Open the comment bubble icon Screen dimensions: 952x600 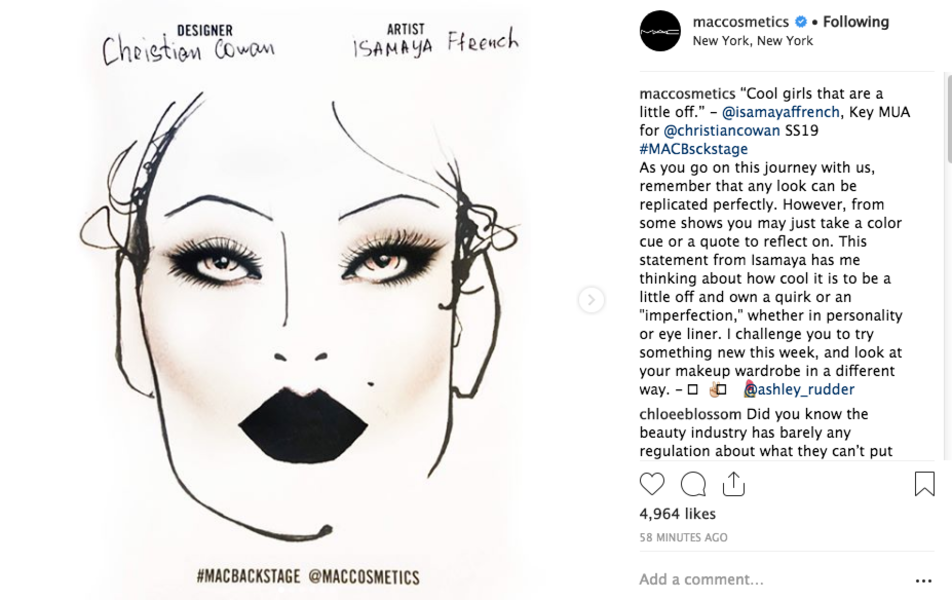(693, 484)
